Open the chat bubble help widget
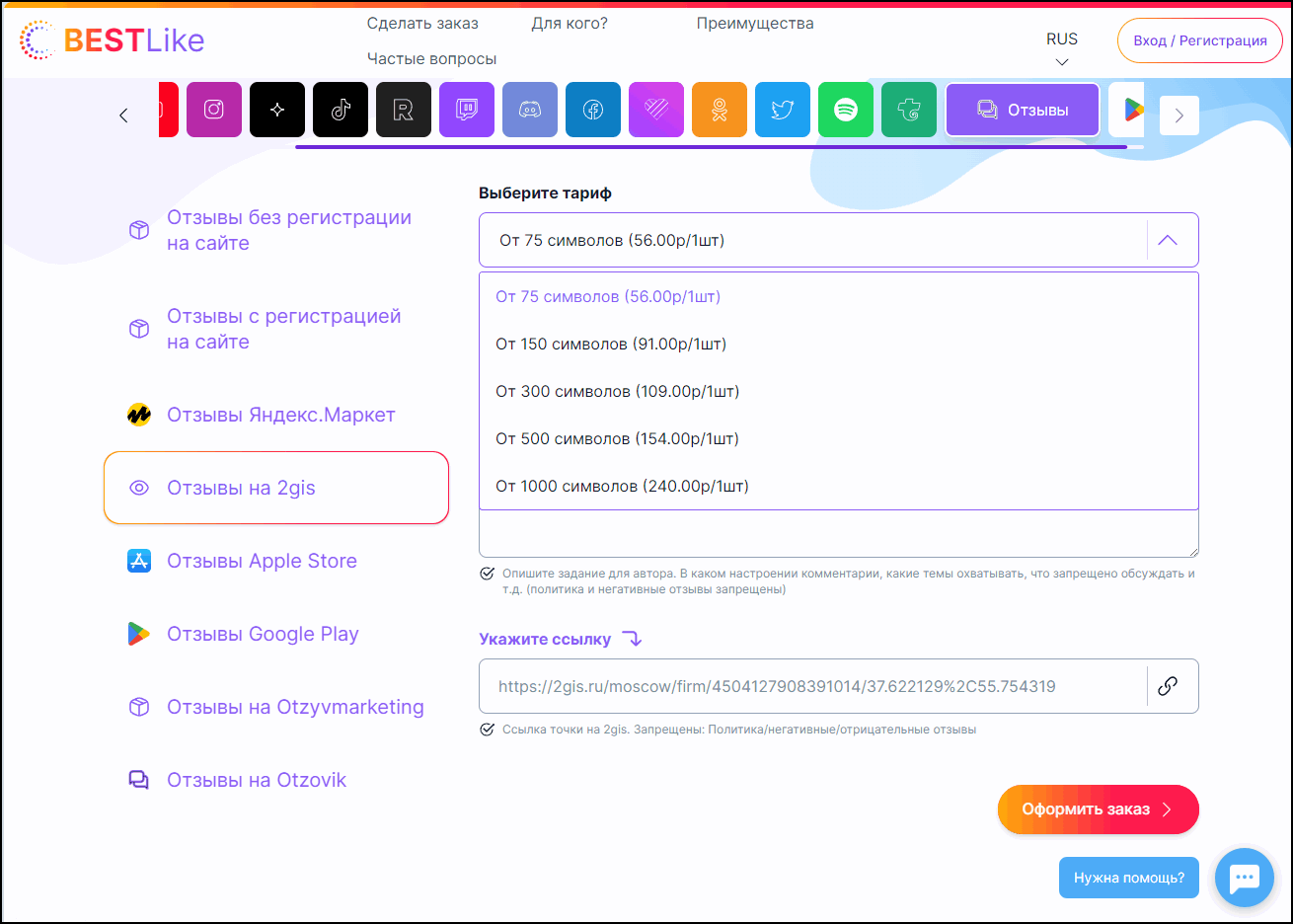Viewport: 1293px width, 924px height. pos(1245,878)
